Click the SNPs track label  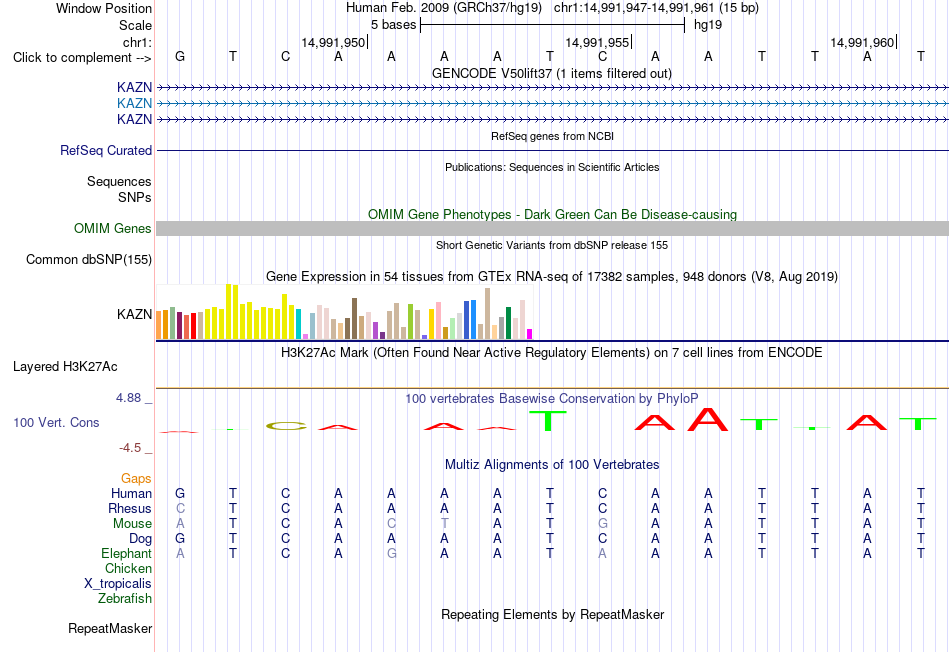pos(135,197)
